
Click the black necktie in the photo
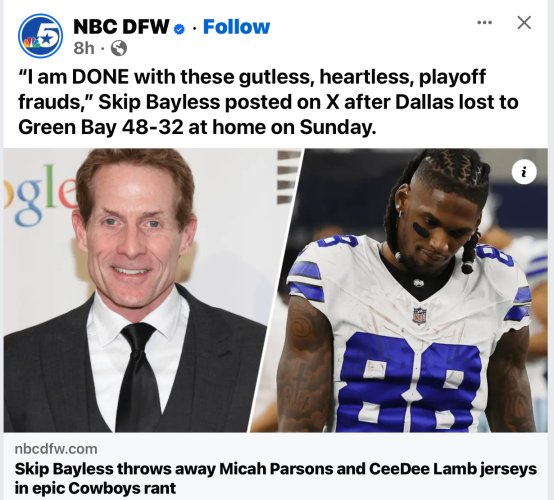coord(137,376)
